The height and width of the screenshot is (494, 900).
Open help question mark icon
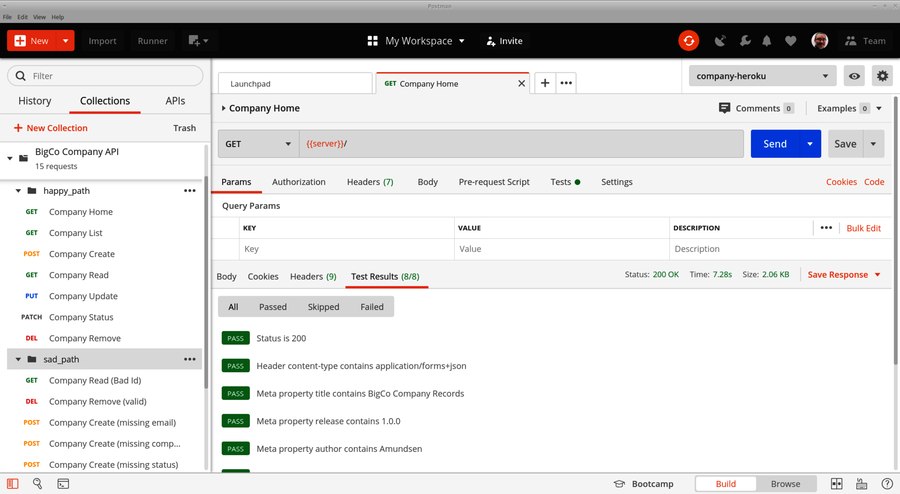(x=887, y=484)
